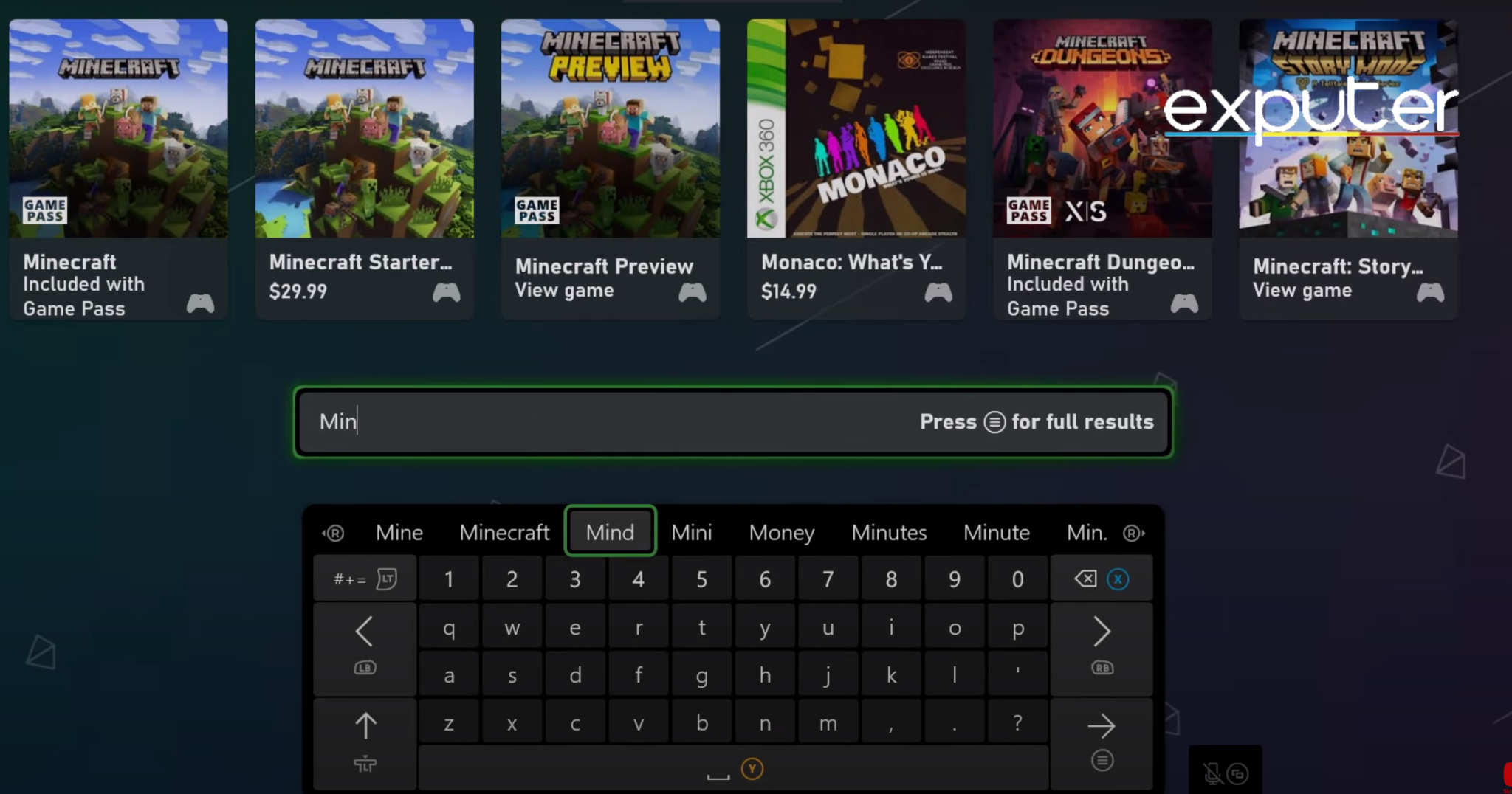Screen dimensions: 1512x794
Task: Open full results with the menu icon
Action: pyautogui.click(x=994, y=421)
